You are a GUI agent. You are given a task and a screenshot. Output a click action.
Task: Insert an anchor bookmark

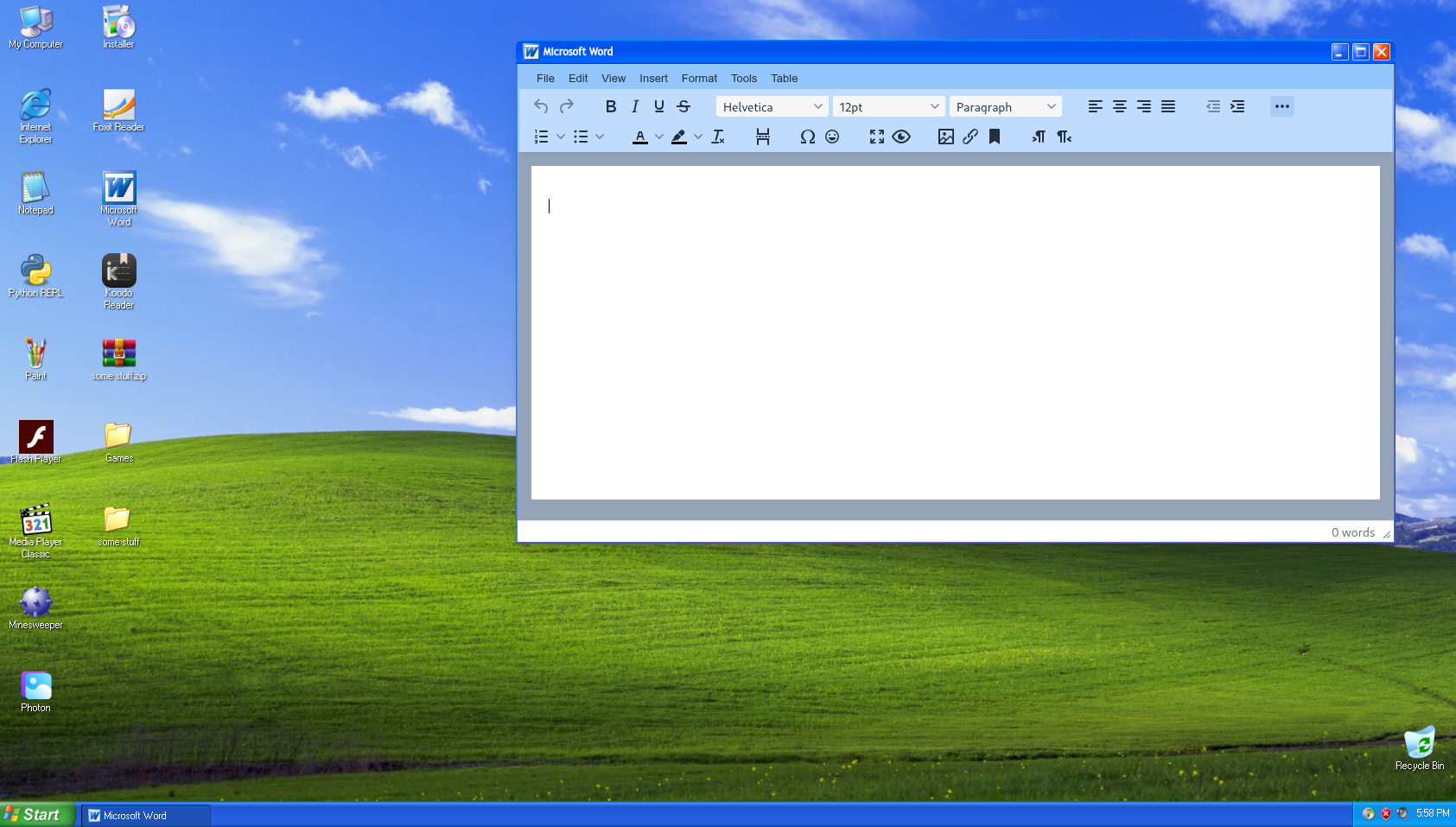995,137
